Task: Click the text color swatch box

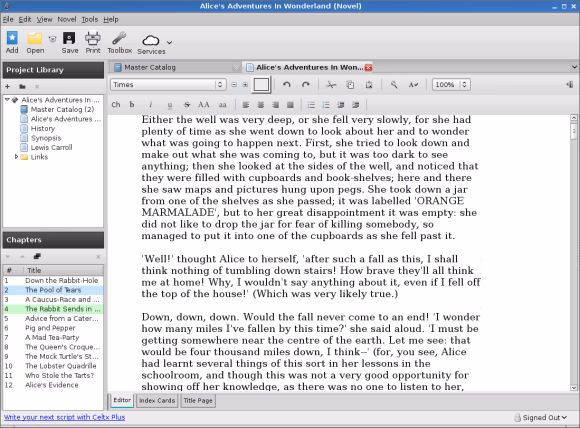Action: pos(261,85)
